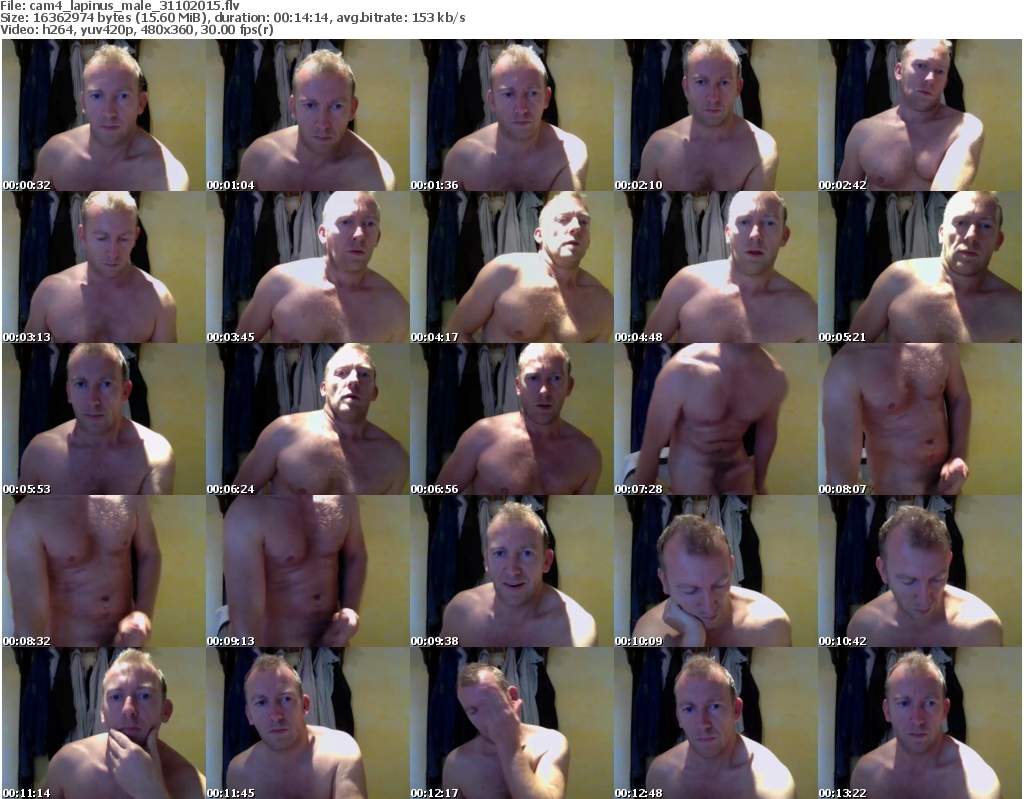Click the thumbnail stamped 00:04:48
The height and width of the screenshot is (799, 1024).
tap(715, 267)
